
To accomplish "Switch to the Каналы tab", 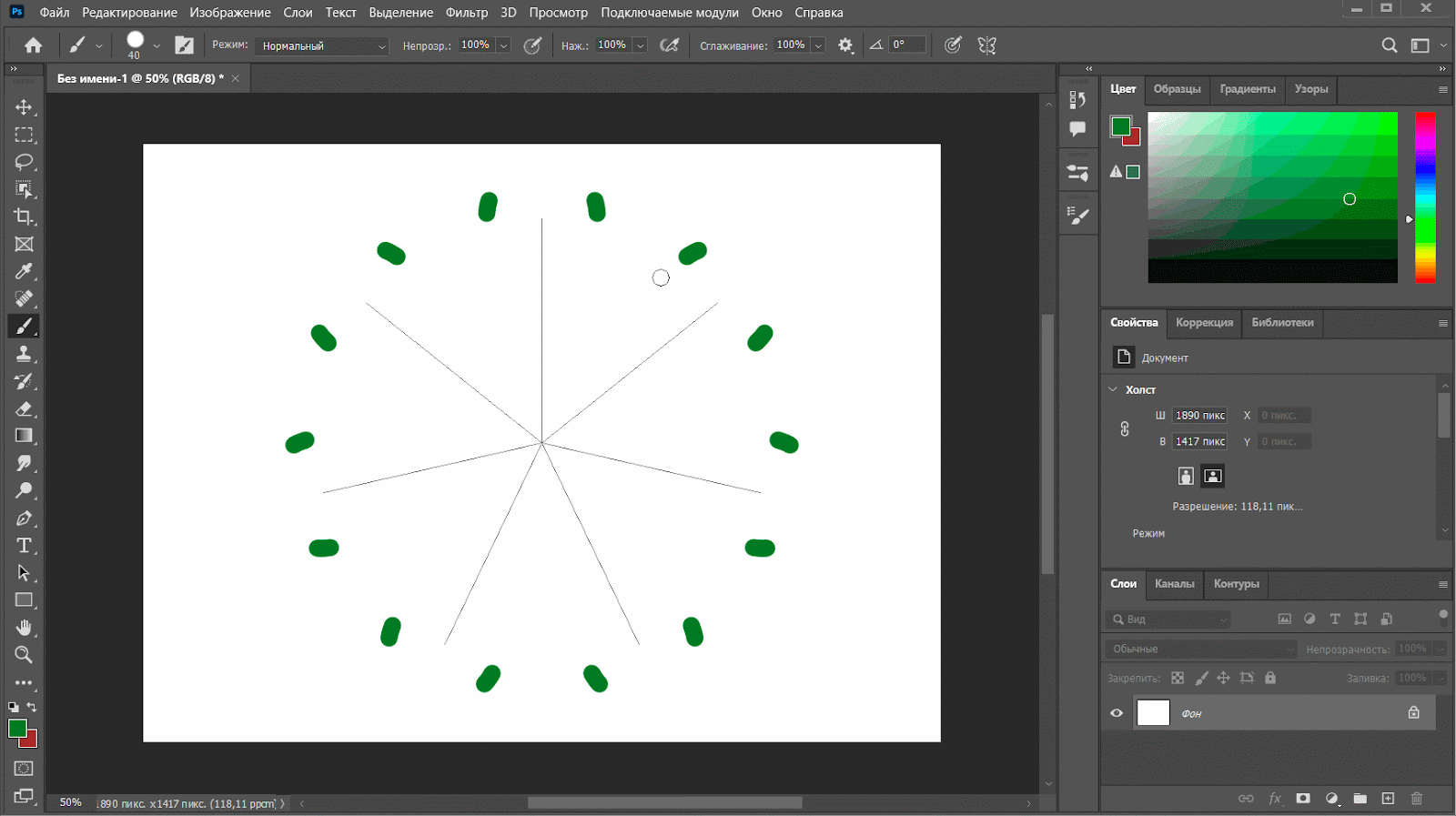I will [x=1174, y=584].
